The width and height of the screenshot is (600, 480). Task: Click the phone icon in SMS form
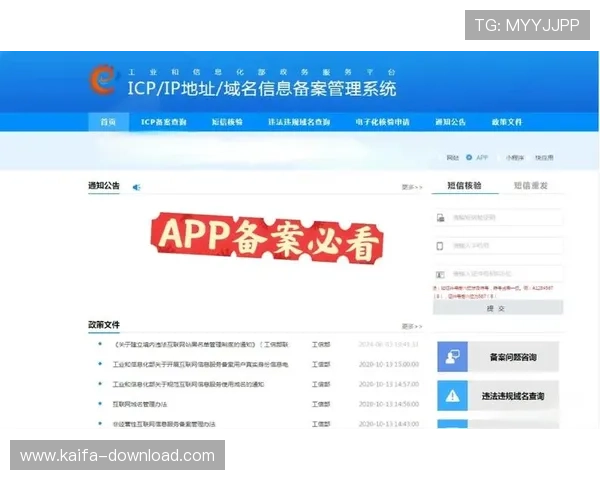tap(440, 246)
